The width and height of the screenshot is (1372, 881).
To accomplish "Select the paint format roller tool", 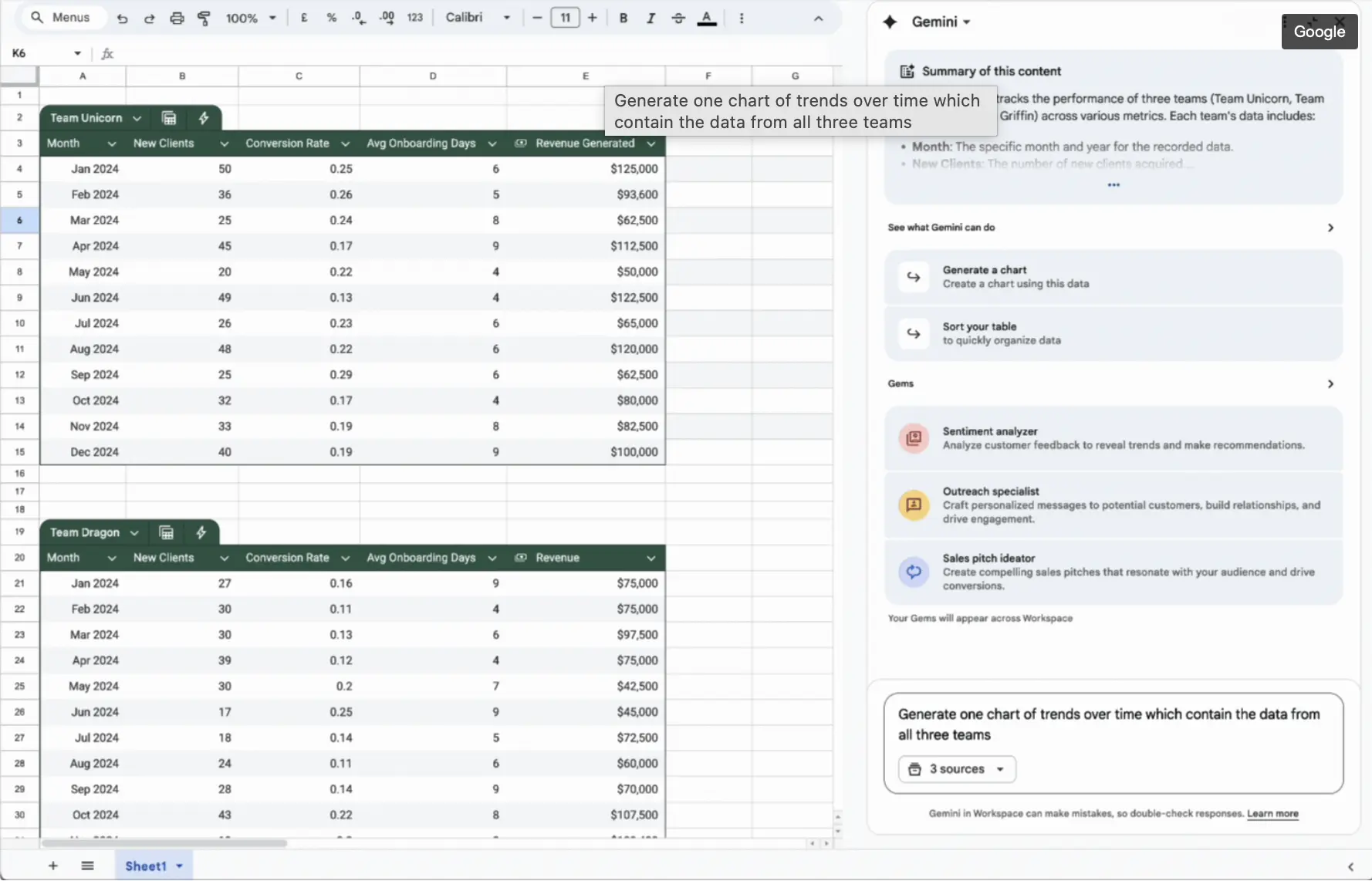I will 204,19.
